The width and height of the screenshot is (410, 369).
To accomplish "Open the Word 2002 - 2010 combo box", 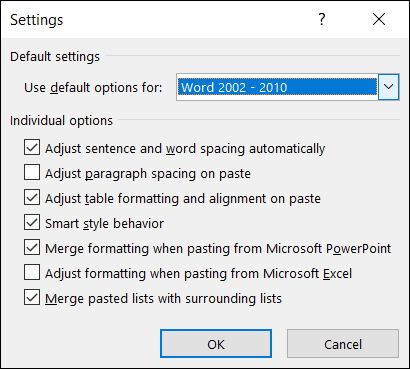I will (x=287, y=87).
